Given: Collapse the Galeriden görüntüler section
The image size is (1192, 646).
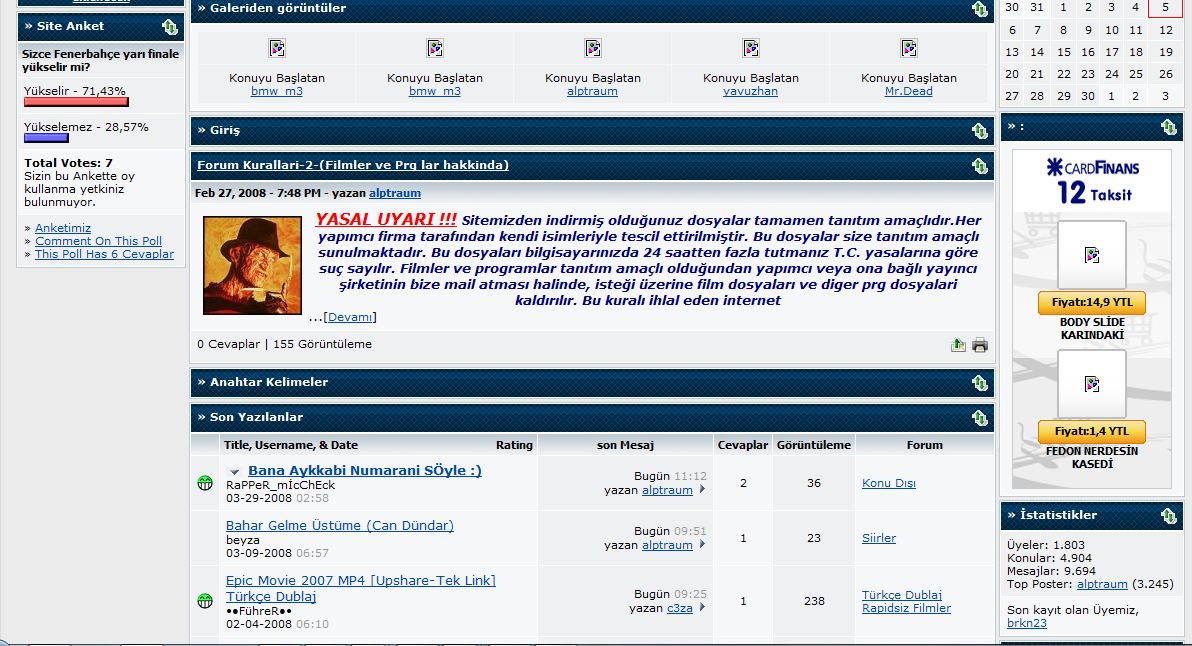Looking at the screenshot, I should point(979,9).
